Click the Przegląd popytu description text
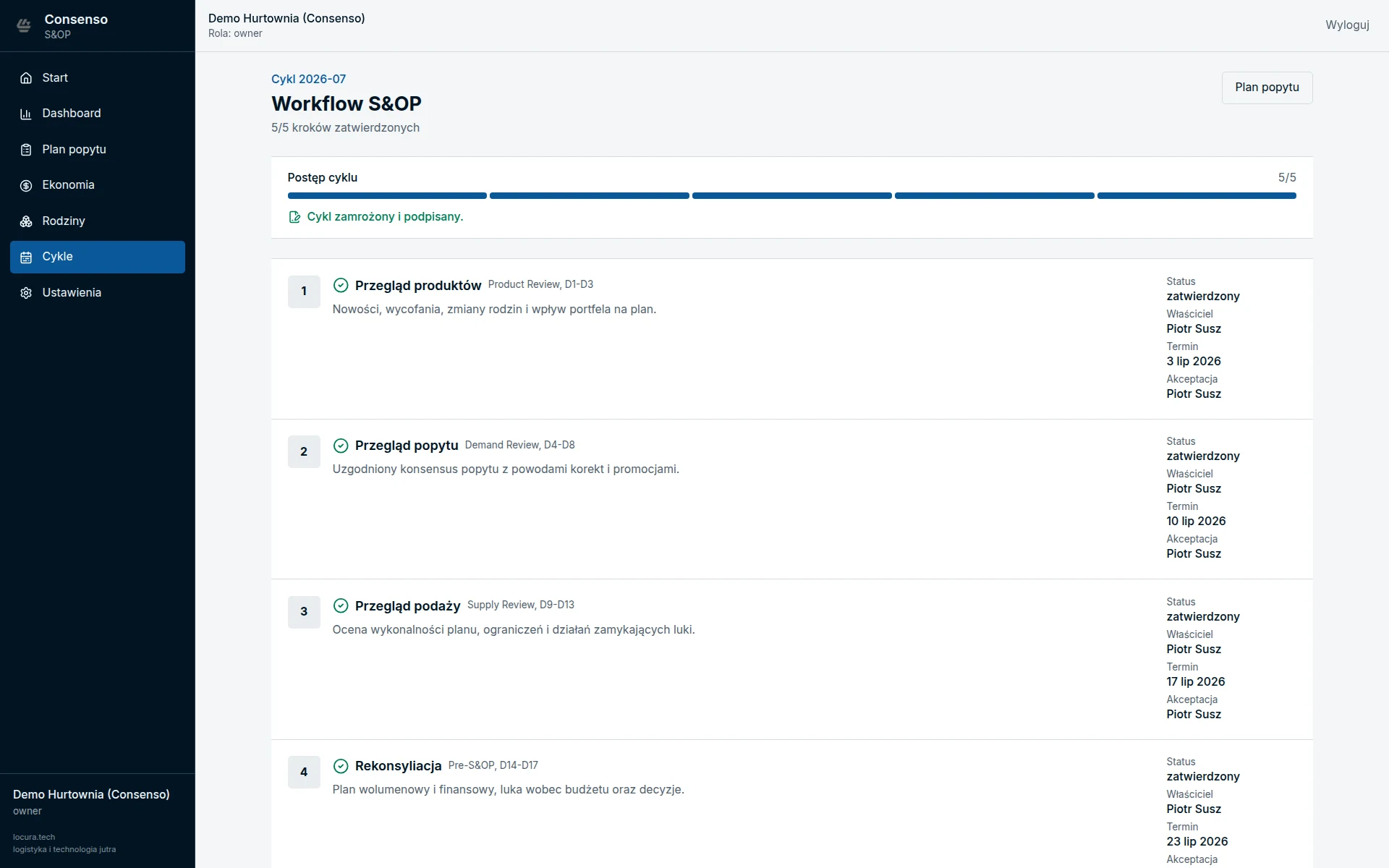The image size is (1389, 868). click(506, 469)
